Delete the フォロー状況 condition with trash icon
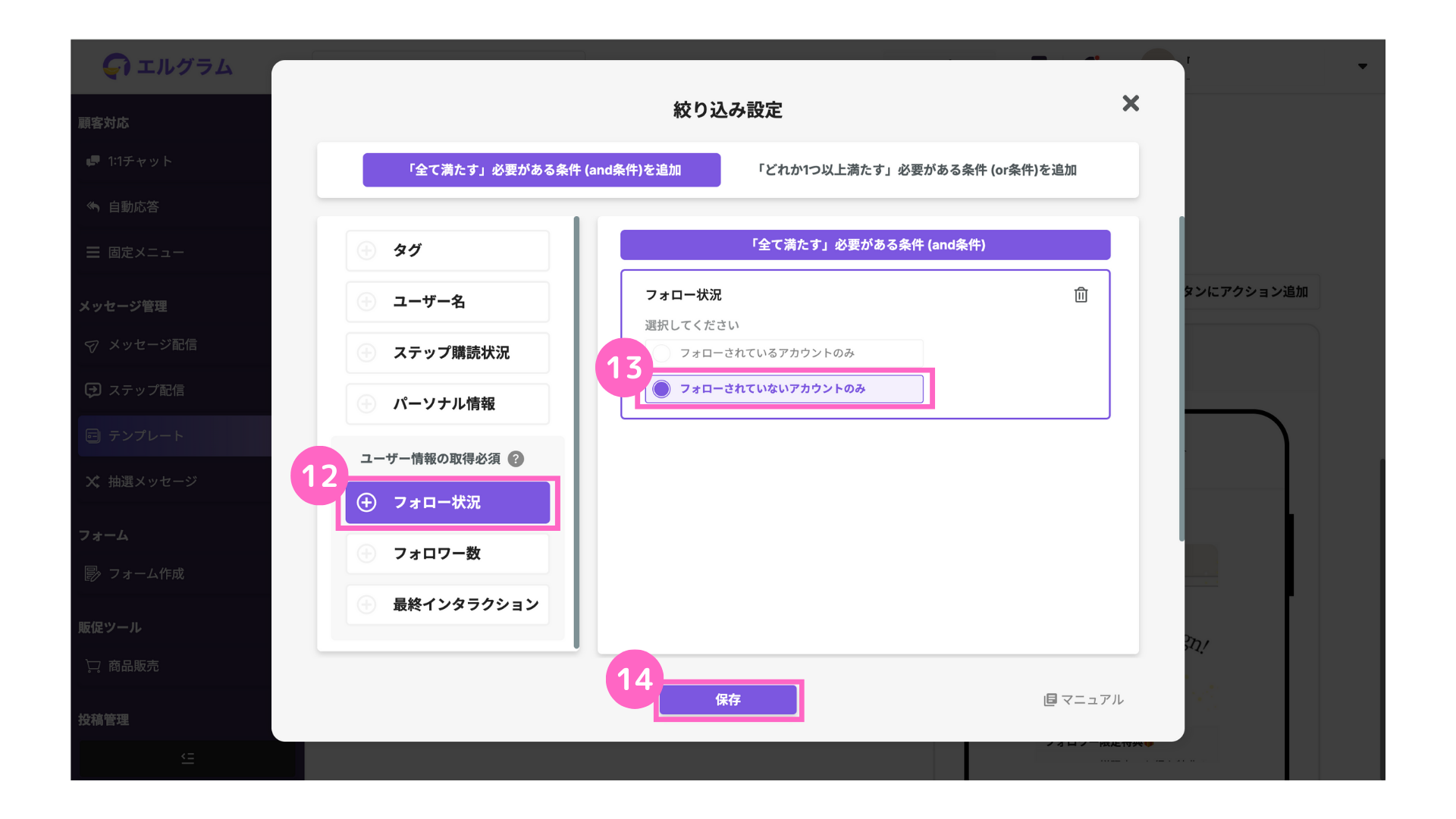This screenshot has height=819, width=1456. (1081, 295)
